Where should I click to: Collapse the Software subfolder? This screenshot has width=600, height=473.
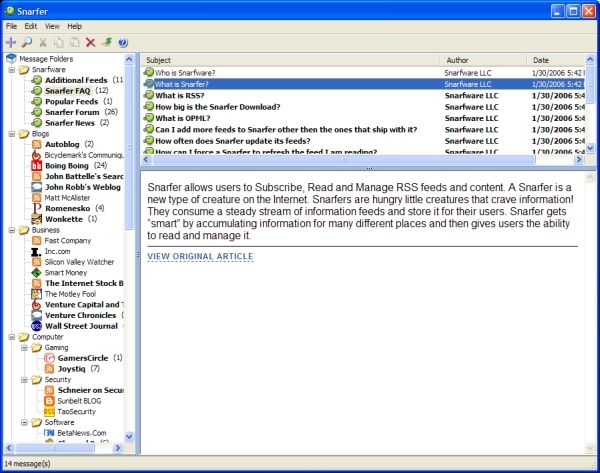(x=24, y=422)
